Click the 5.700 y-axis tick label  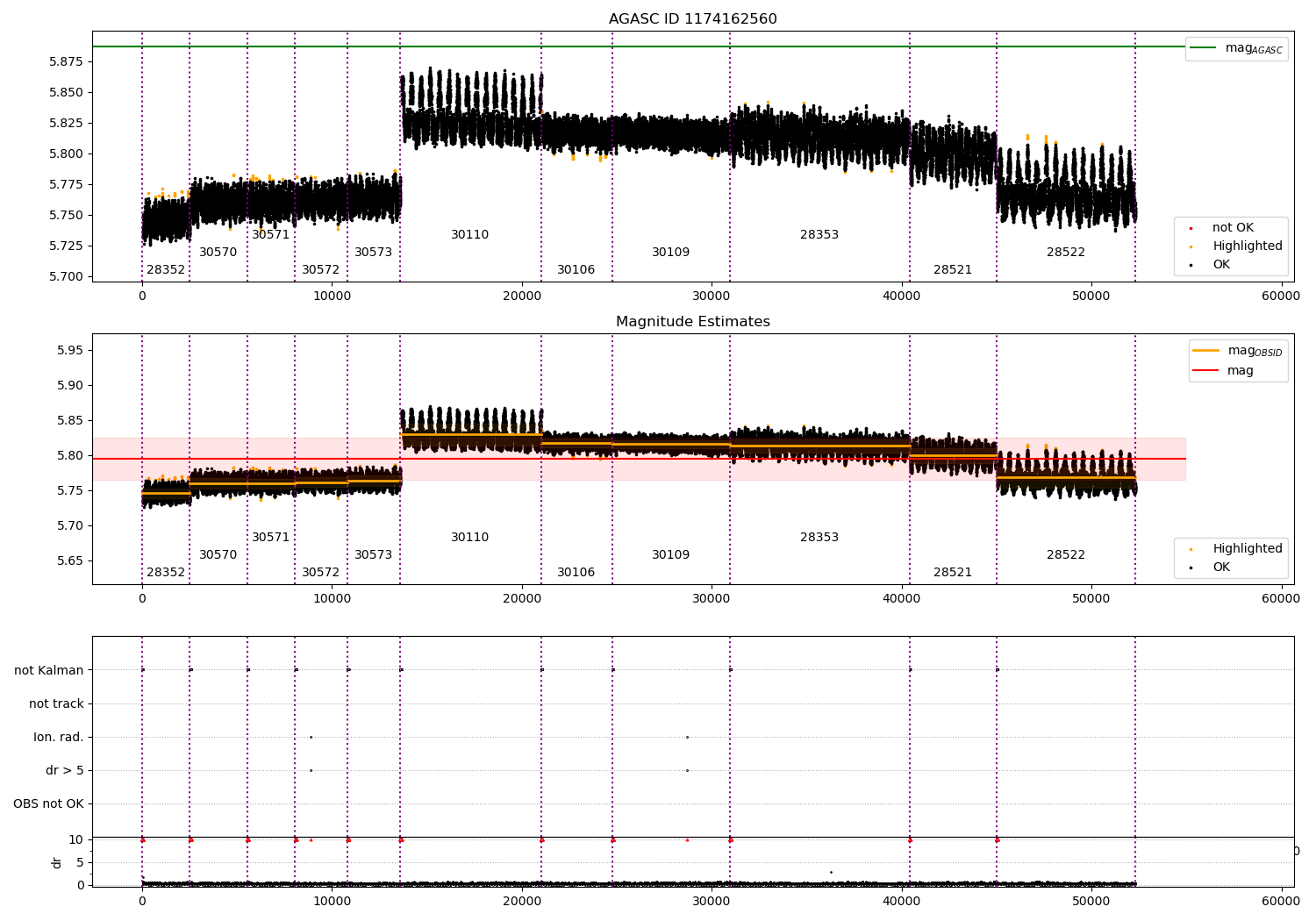66,276
